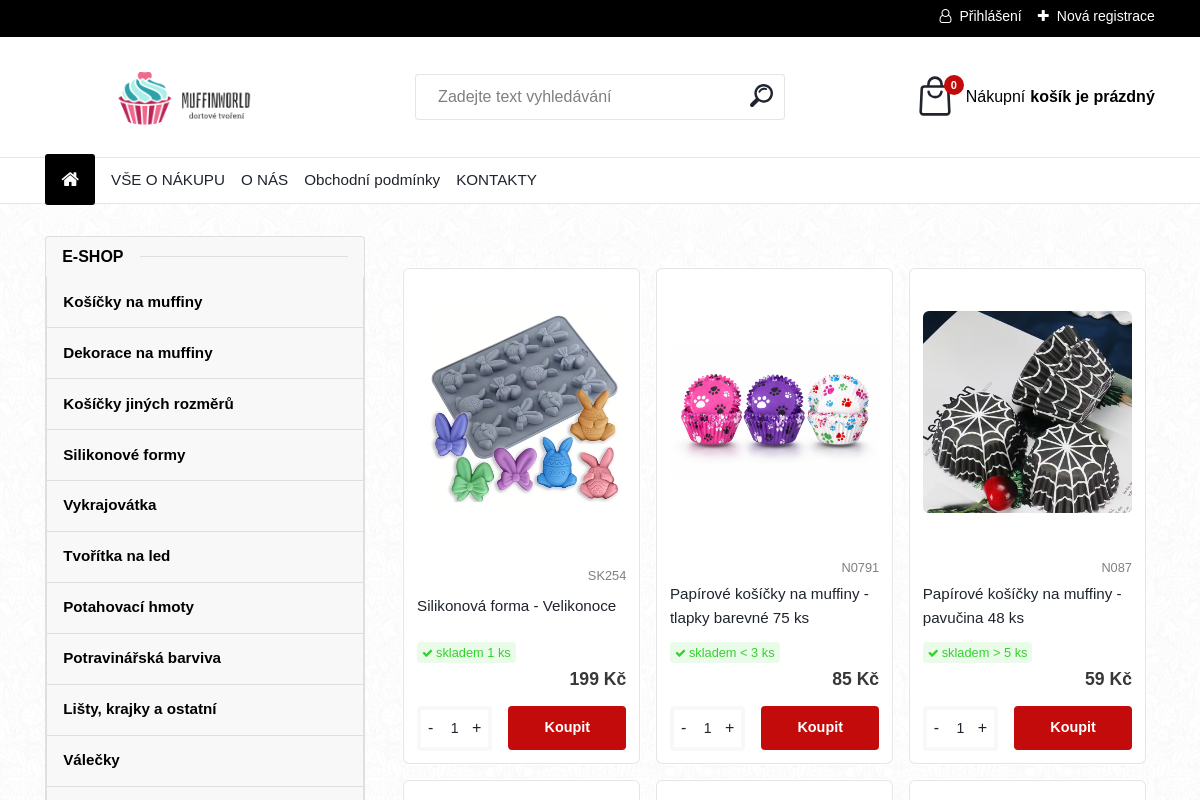Open the KONTAKTY menu item

[x=496, y=180]
